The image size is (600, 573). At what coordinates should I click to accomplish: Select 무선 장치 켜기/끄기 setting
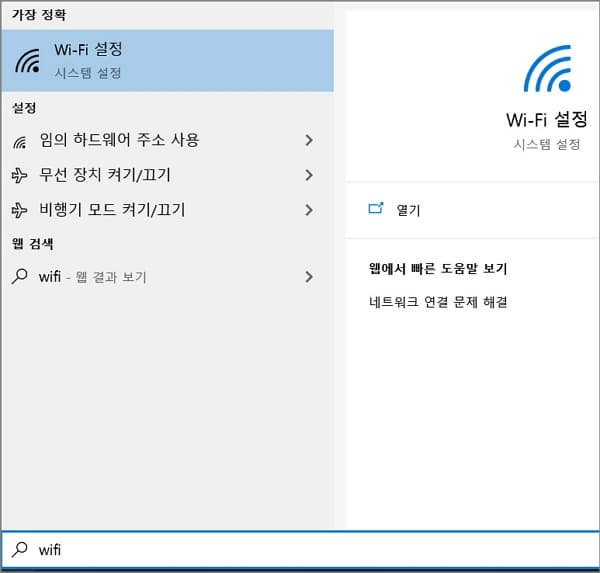167,175
